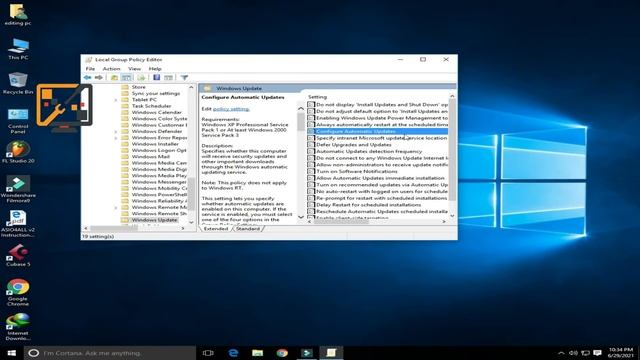Select the Internet Download Manager desktop icon
The image size is (640, 360).
click(x=18, y=327)
